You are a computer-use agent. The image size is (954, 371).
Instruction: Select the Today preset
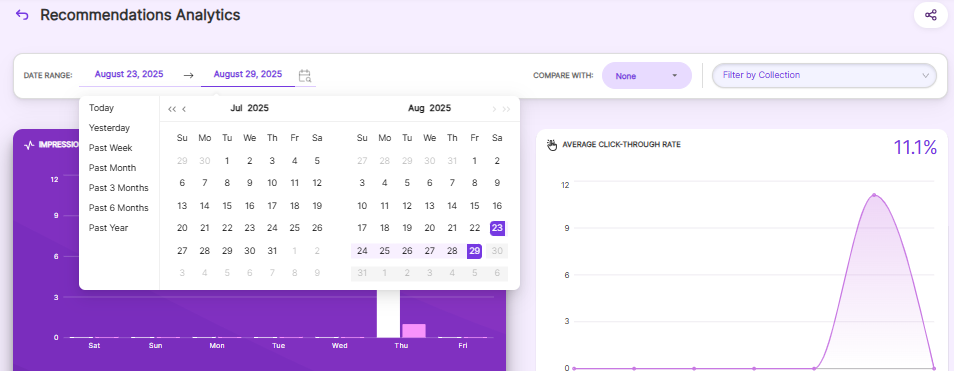pyautogui.click(x=101, y=108)
